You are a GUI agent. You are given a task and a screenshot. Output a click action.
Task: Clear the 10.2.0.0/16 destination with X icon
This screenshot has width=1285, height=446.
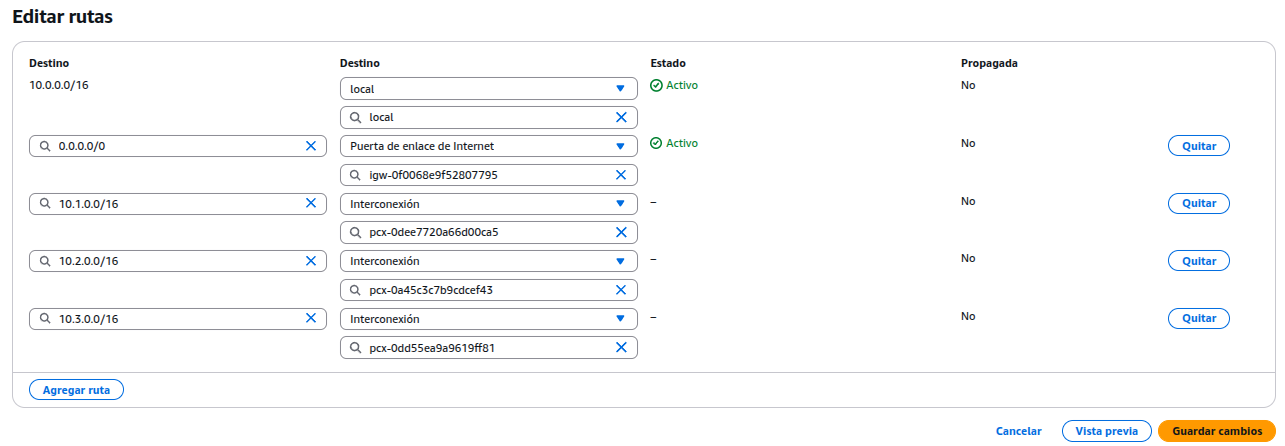click(310, 261)
